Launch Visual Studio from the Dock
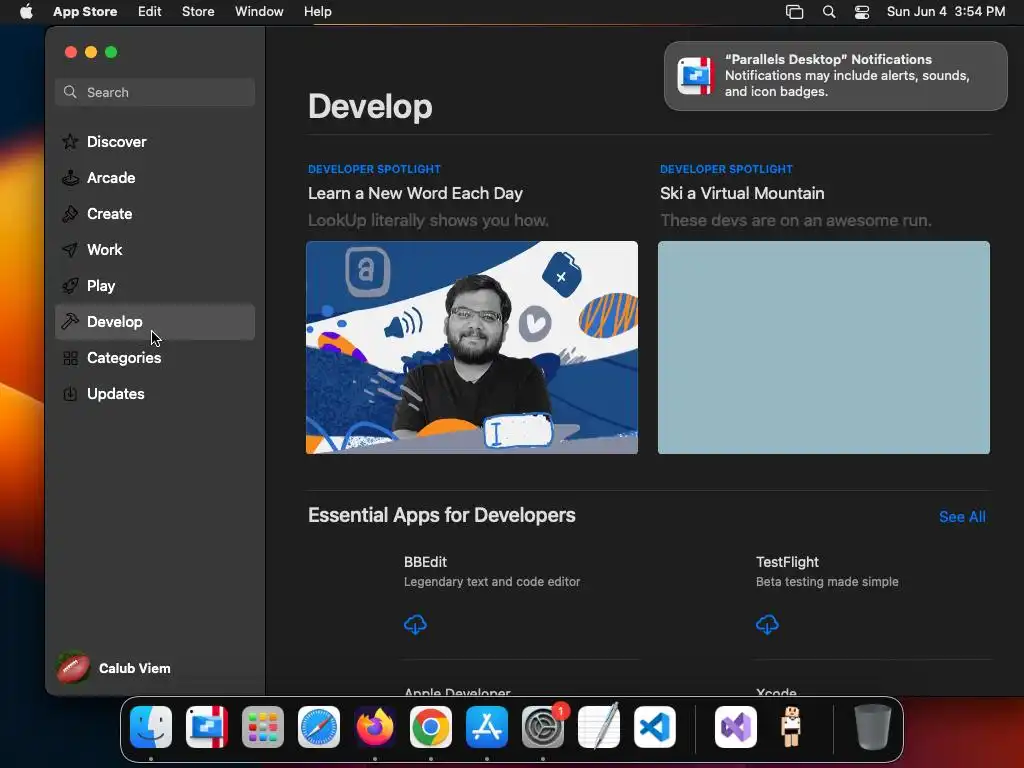The height and width of the screenshot is (768, 1024). tap(736, 727)
